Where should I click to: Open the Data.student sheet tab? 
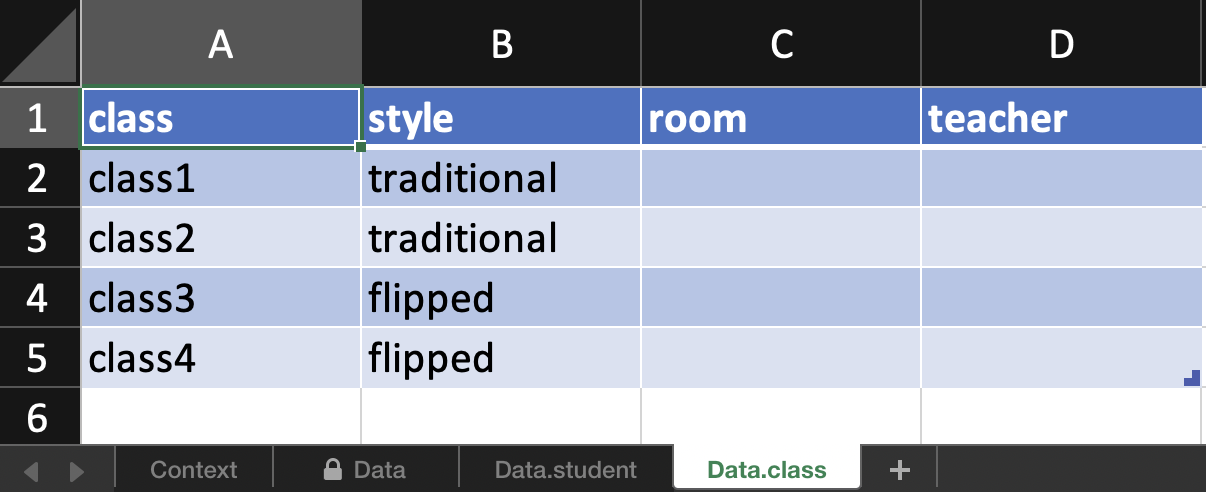(x=566, y=469)
